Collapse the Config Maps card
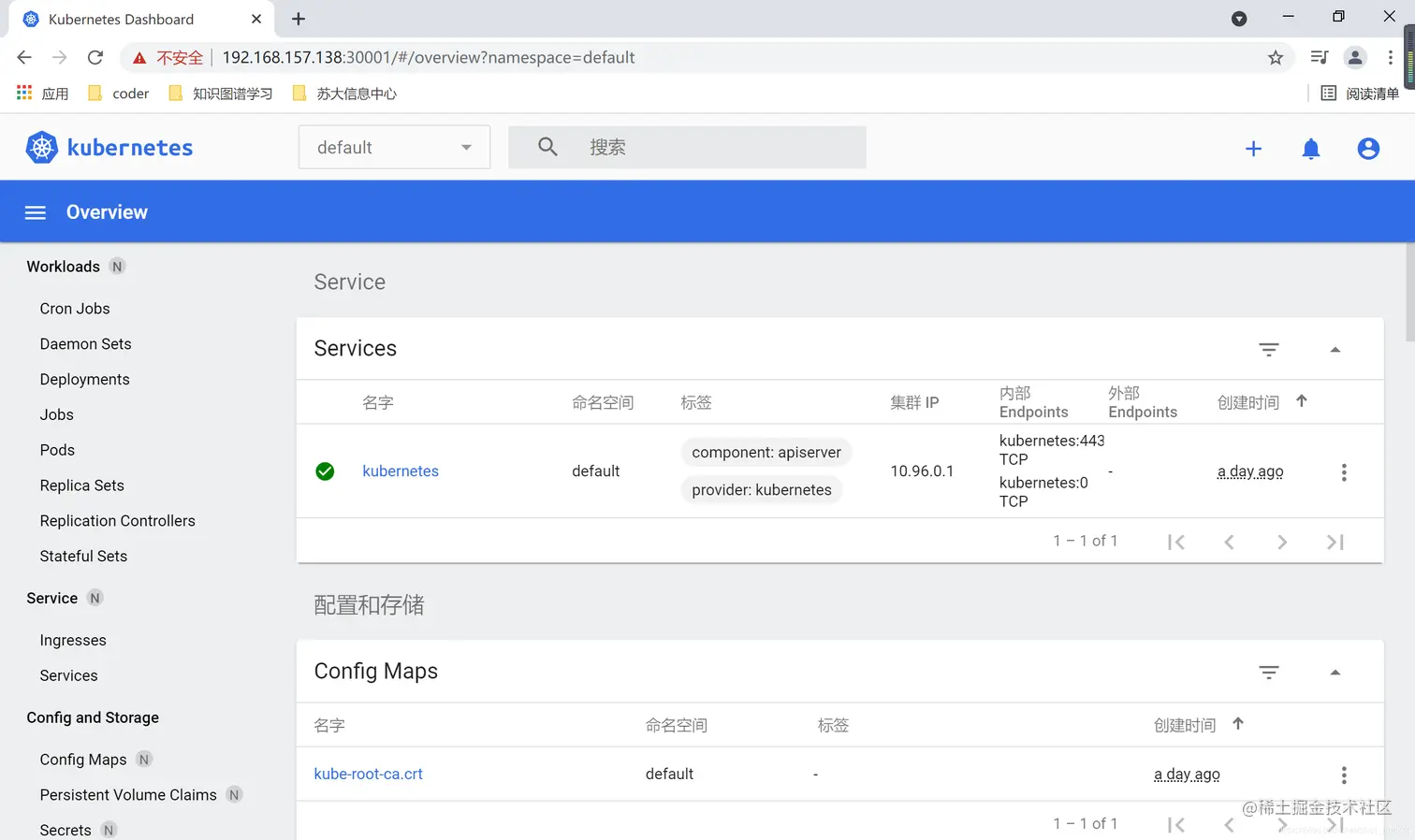This screenshot has height=840, width=1415. pos(1335,673)
